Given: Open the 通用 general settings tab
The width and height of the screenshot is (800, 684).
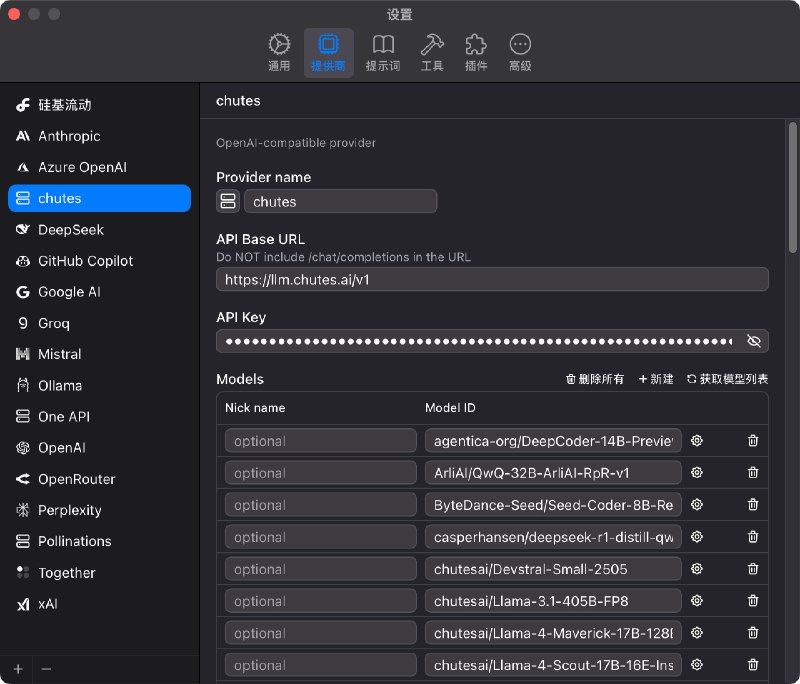Looking at the screenshot, I should (x=279, y=53).
